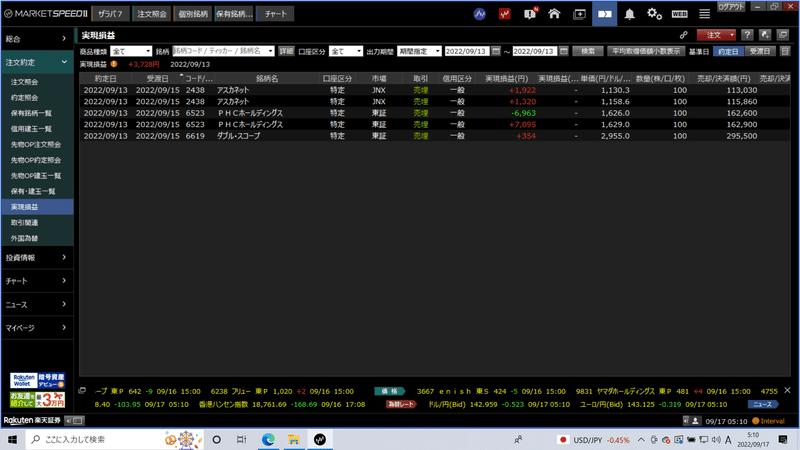
Task: Open Task View in taskbar
Action: click(241, 439)
